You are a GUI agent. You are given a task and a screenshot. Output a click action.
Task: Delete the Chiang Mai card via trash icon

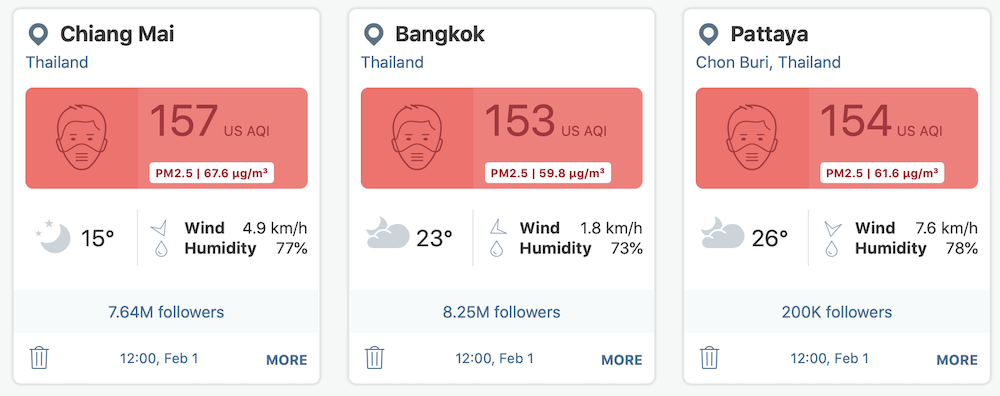click(x=39, y=358)
